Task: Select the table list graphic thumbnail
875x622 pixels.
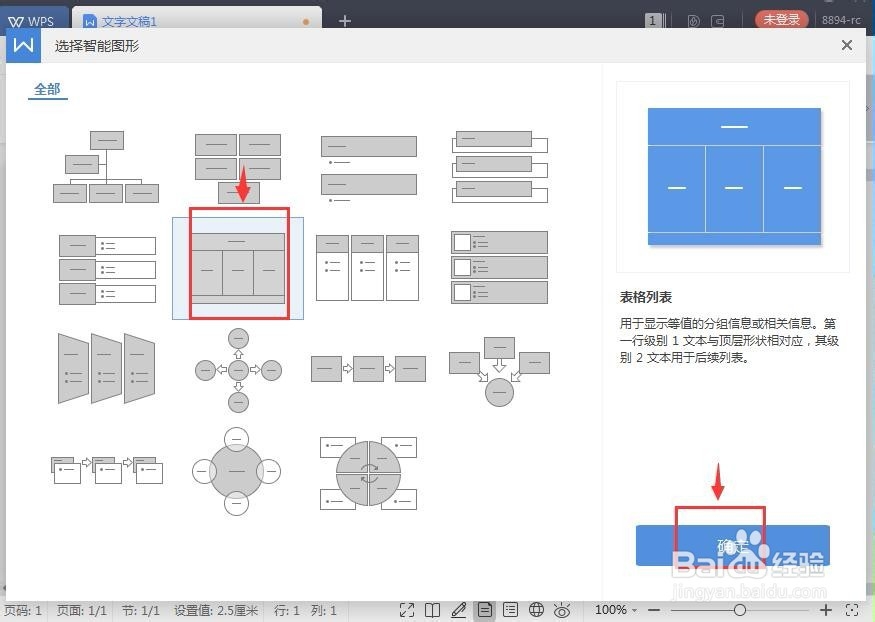Action: [x=238, y=268]
